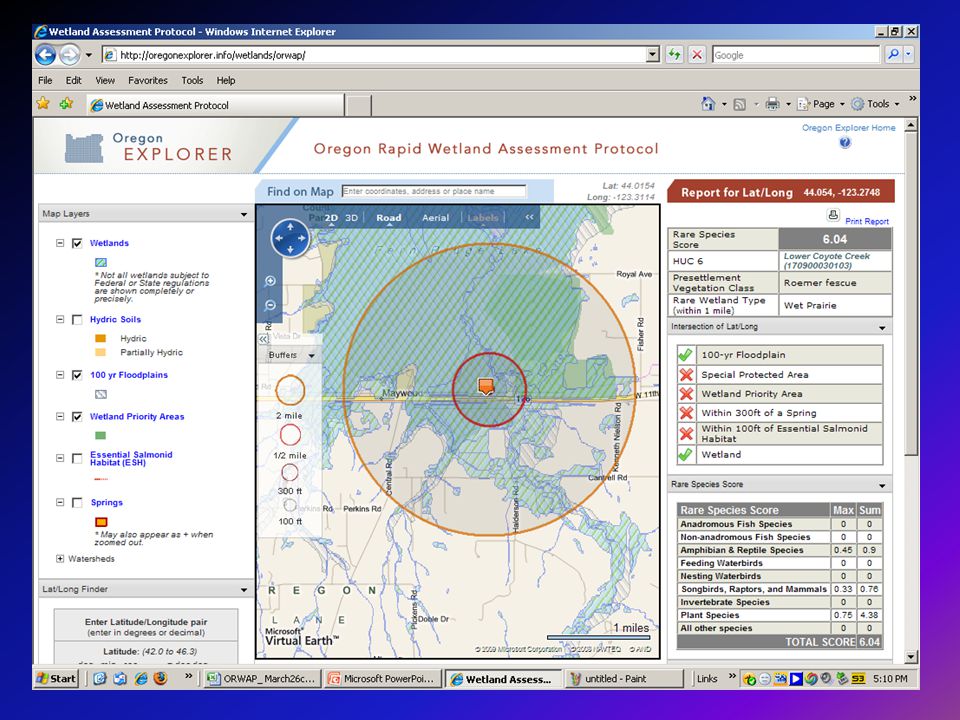Start search with magnifier icon

point(894,55)
